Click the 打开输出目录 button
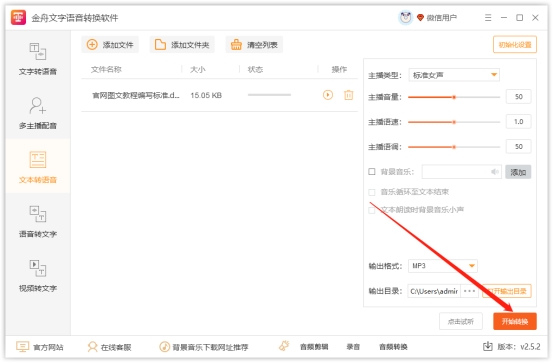Image resolution: width=553 pixels, height=364 pixels. (x=507, y=291)
